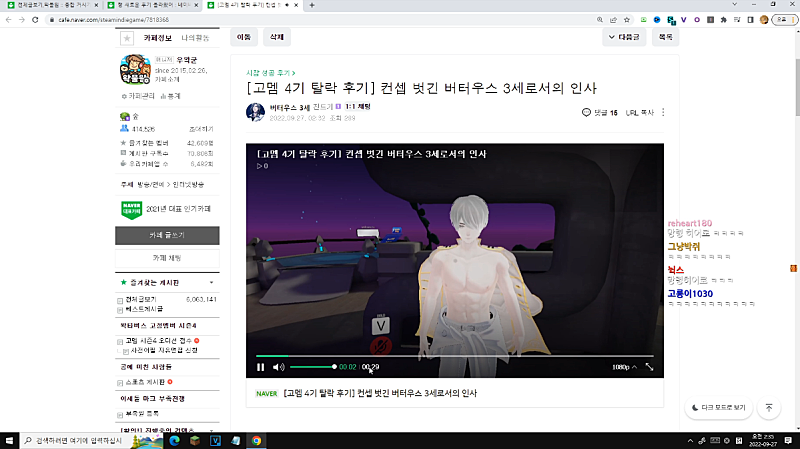The image size is (800, 449).
Task: Click the browser forward arrow
Action: 21,20
